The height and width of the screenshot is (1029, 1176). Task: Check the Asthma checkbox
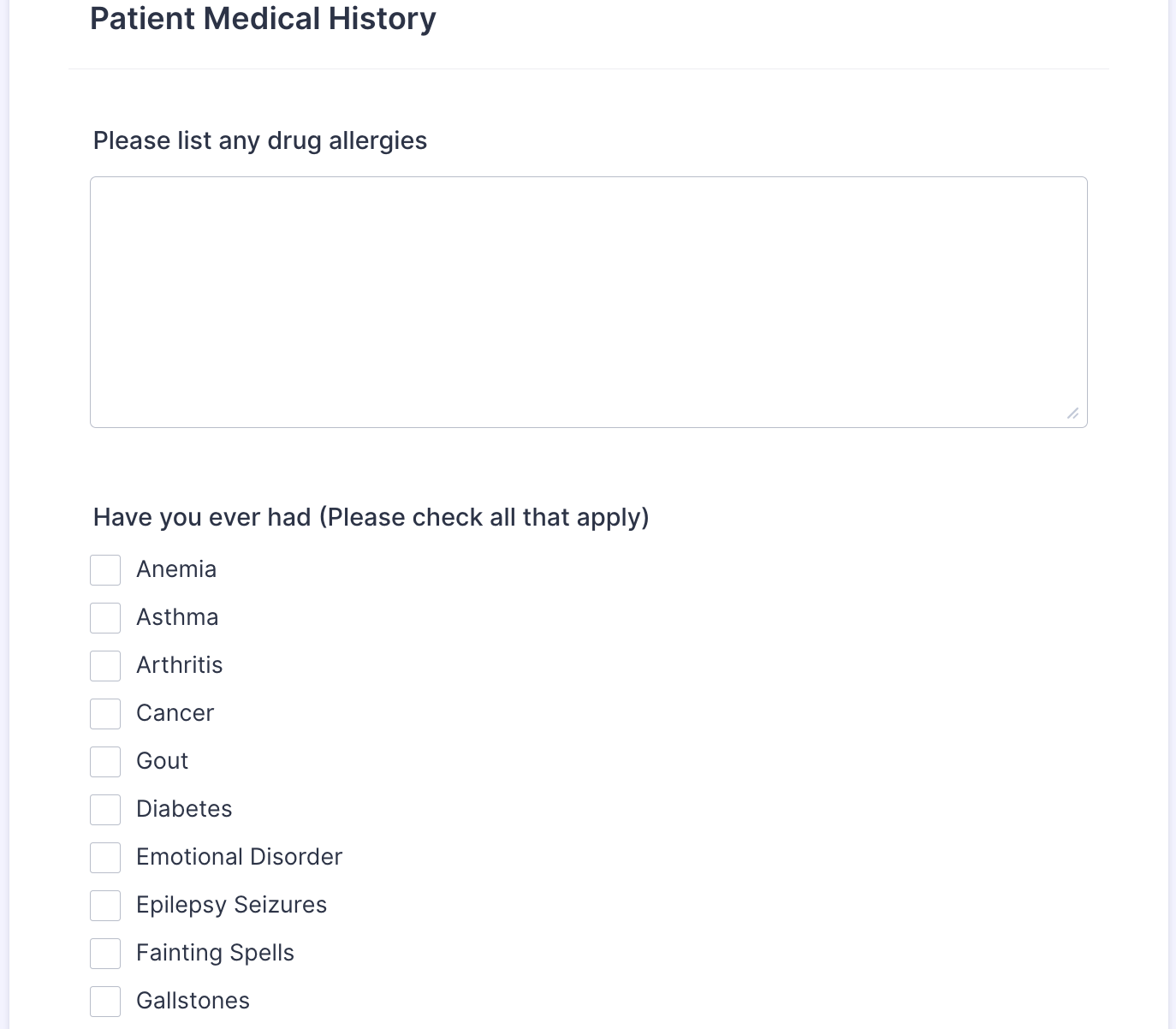point(105,618)
